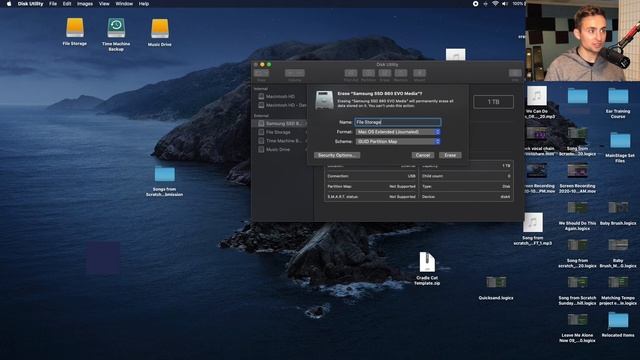Viewport: 640px width, 360px height.
Task: Open the Disk Utility app menu
Action: [30, 4]
